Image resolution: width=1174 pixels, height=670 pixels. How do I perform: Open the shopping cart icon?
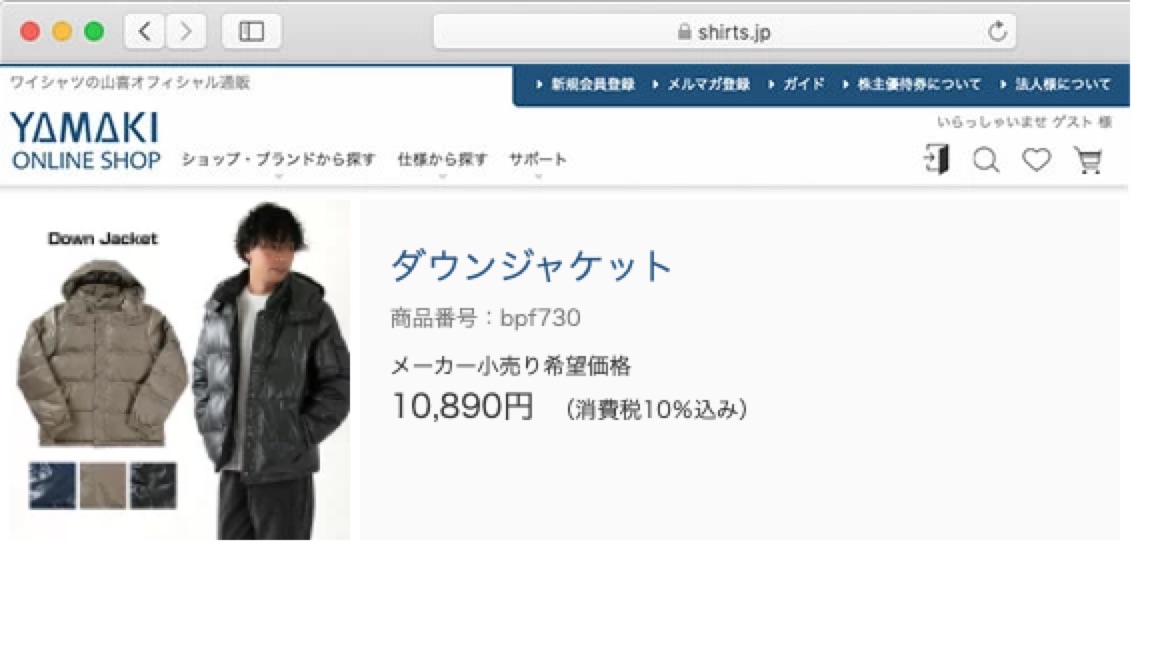tap(1088, 160)
